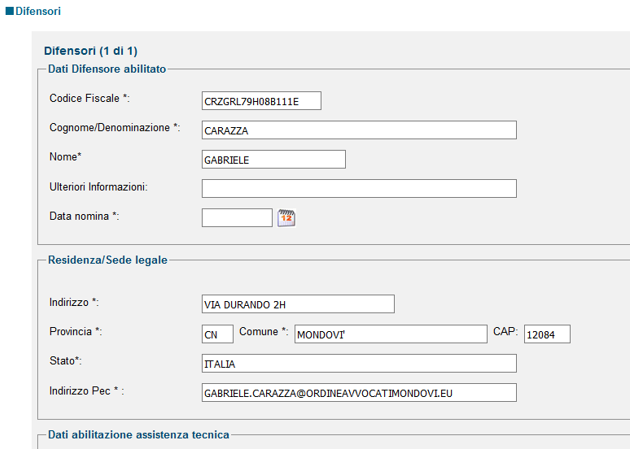Click the Difensori link at the top
Viewport: 637px width, 462px height.
(38, 11)
